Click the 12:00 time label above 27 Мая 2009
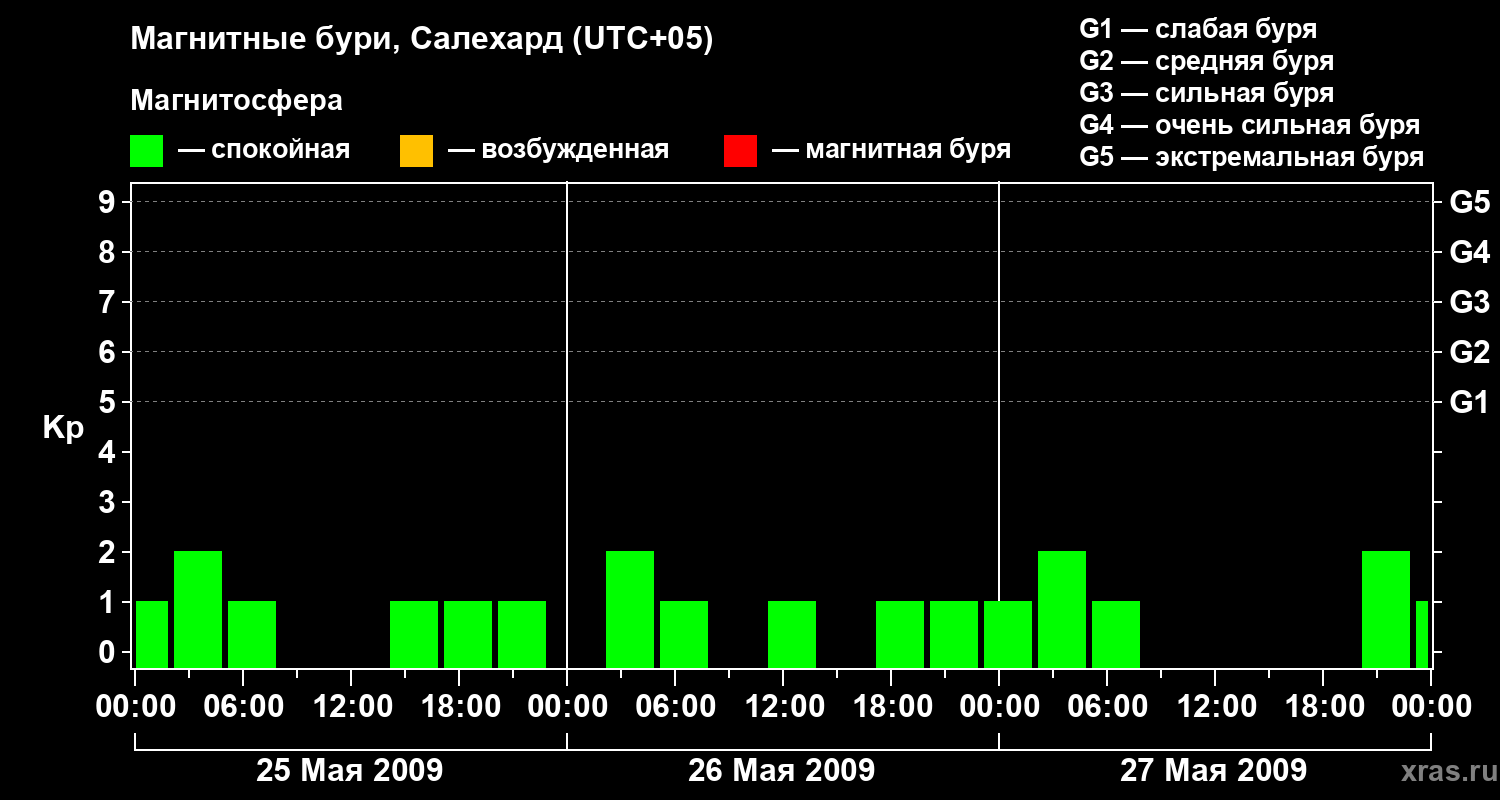The width and height of the screenshot is (1500, 800). pyautogui.click(x=1215, y=707)
